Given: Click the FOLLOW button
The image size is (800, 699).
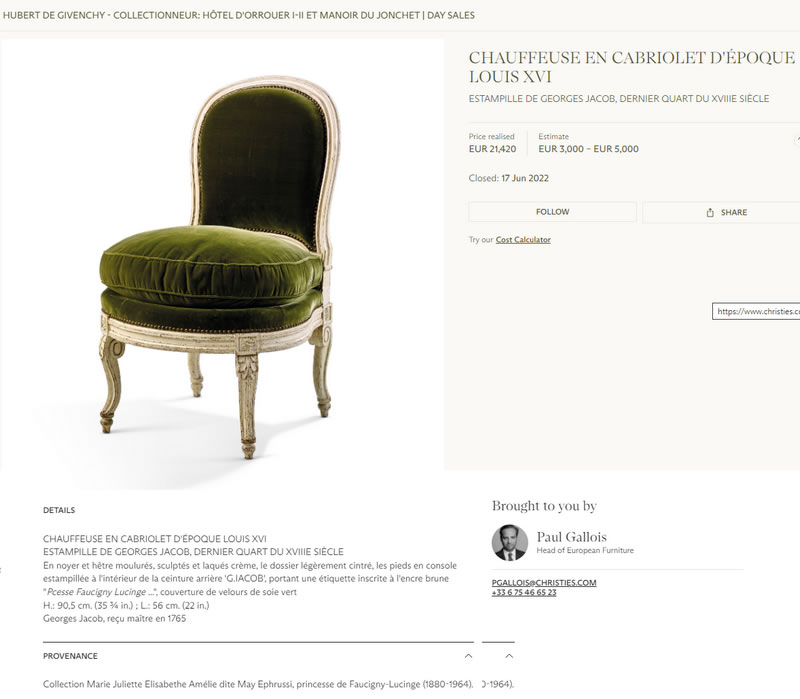Looking at the screenshot, I should point(553,212).
